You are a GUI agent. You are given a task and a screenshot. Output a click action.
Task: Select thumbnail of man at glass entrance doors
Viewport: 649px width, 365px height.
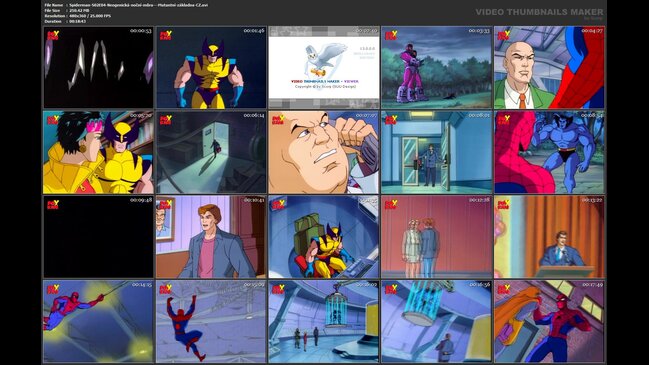click(x=436, y=152)
